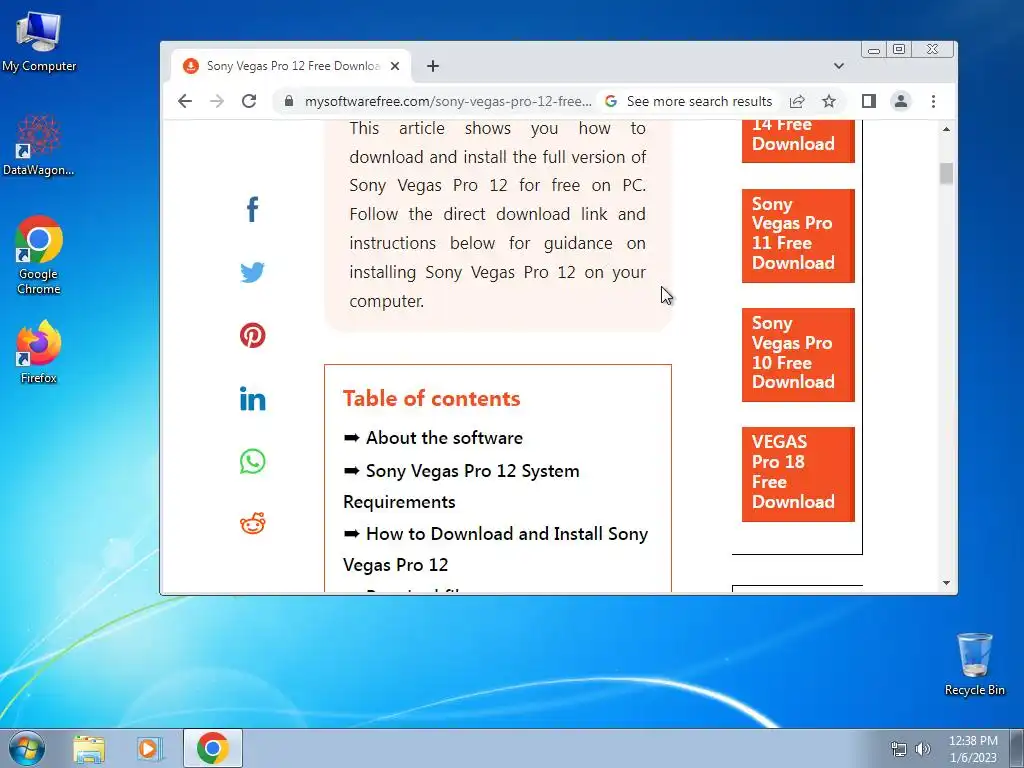Open Windows Media Player from taskbar
This screenshot has width=1024, height=768.
pos(149,748)
